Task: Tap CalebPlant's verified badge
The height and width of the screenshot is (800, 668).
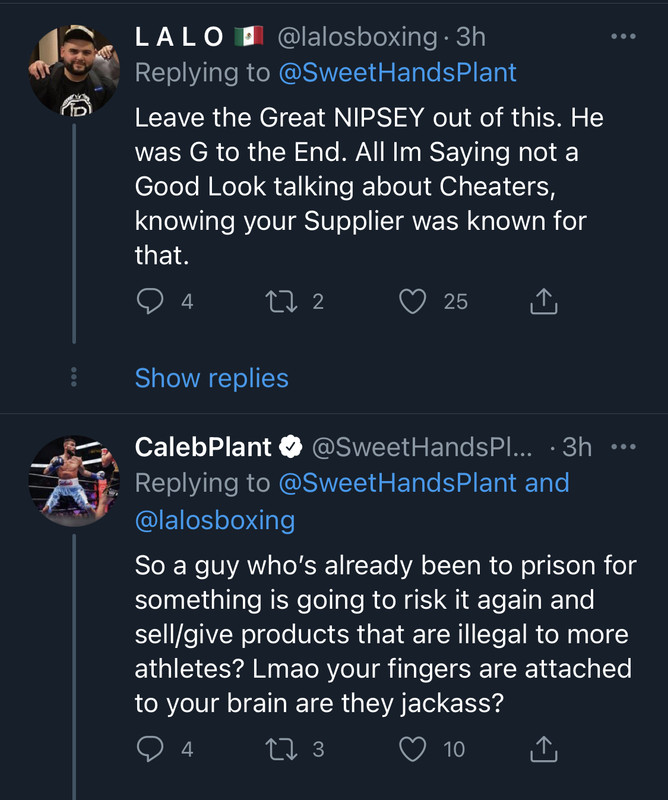Action: point(291,447)
